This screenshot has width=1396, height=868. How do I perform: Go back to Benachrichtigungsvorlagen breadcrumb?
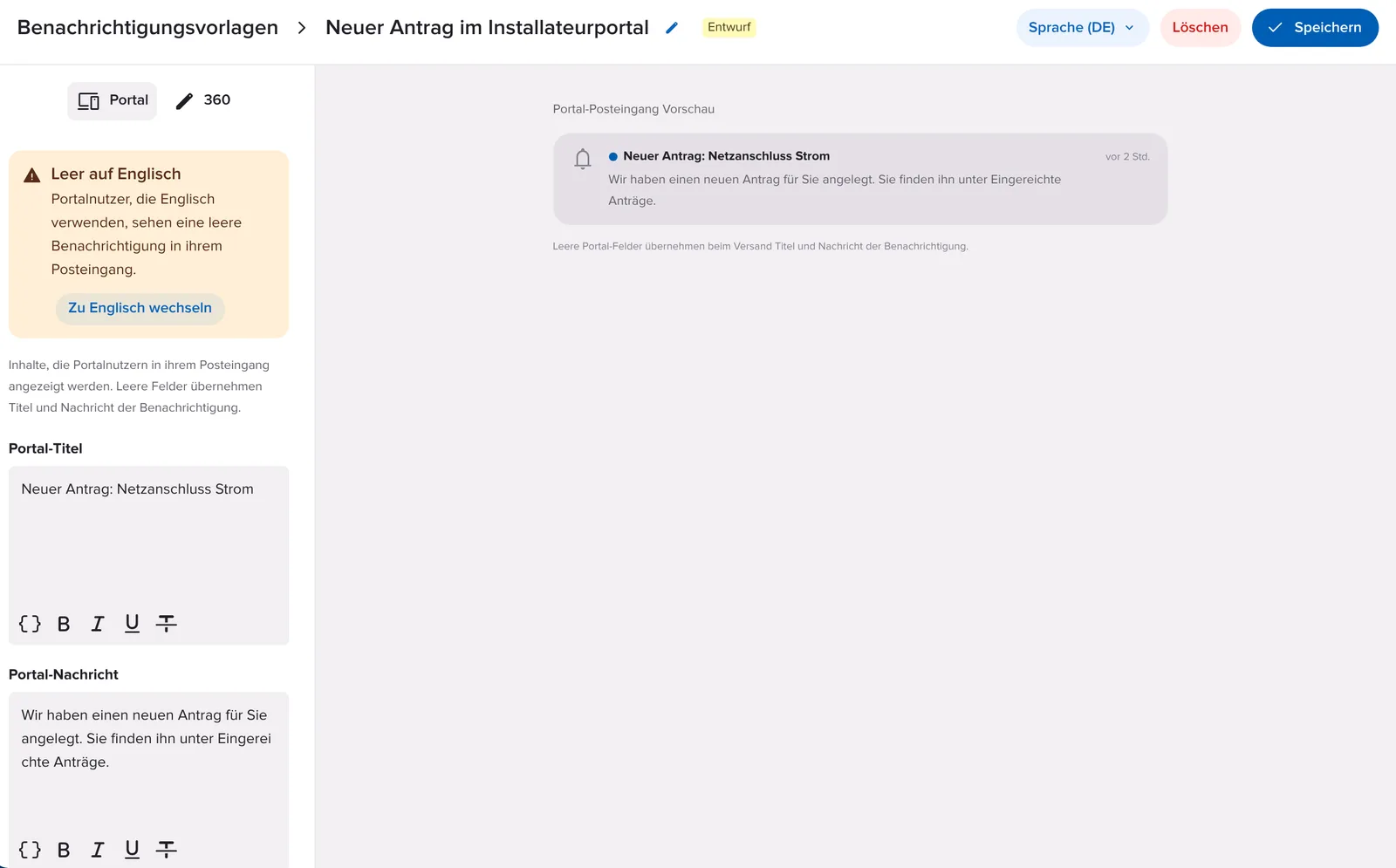(147, 28)
